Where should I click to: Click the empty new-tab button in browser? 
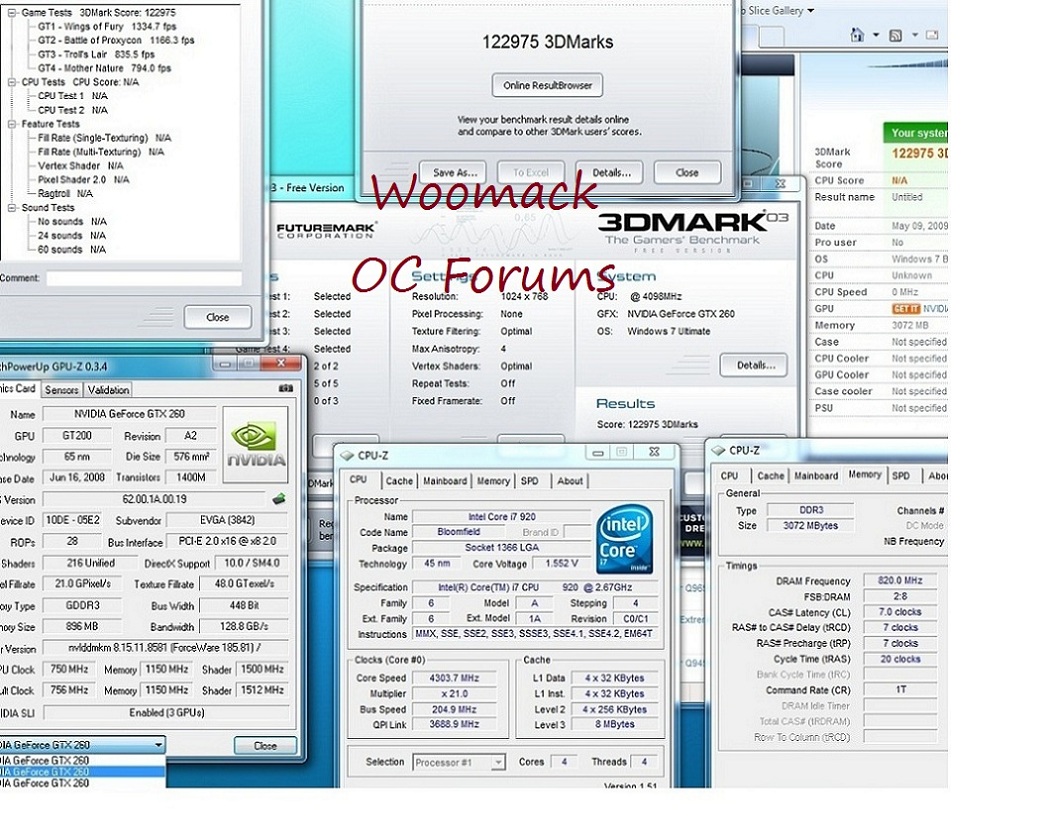point(771,36)
